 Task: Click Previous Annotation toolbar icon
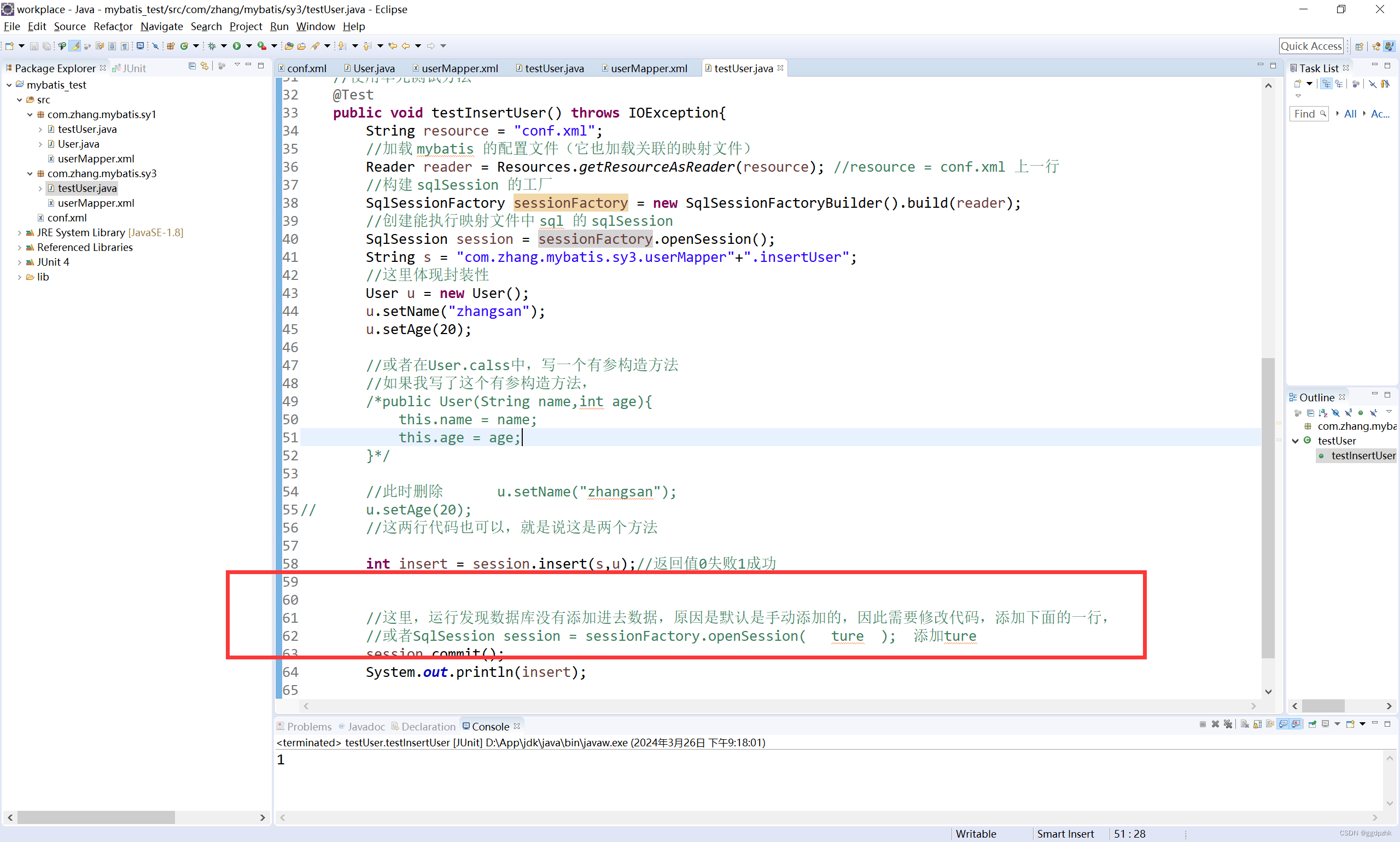point(367,46)
